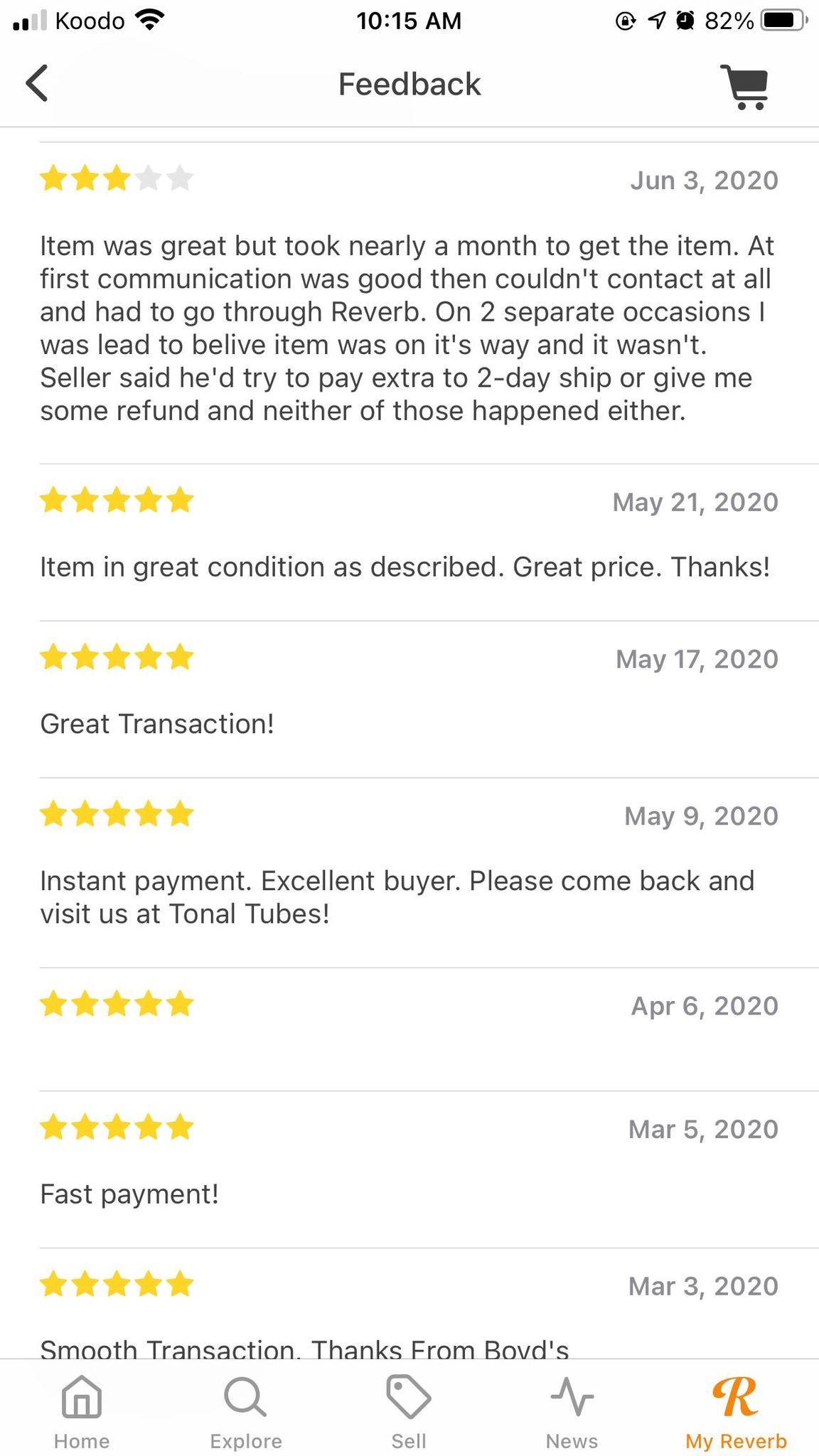Tap the 'Great Transaction!' review

point(157,724)
